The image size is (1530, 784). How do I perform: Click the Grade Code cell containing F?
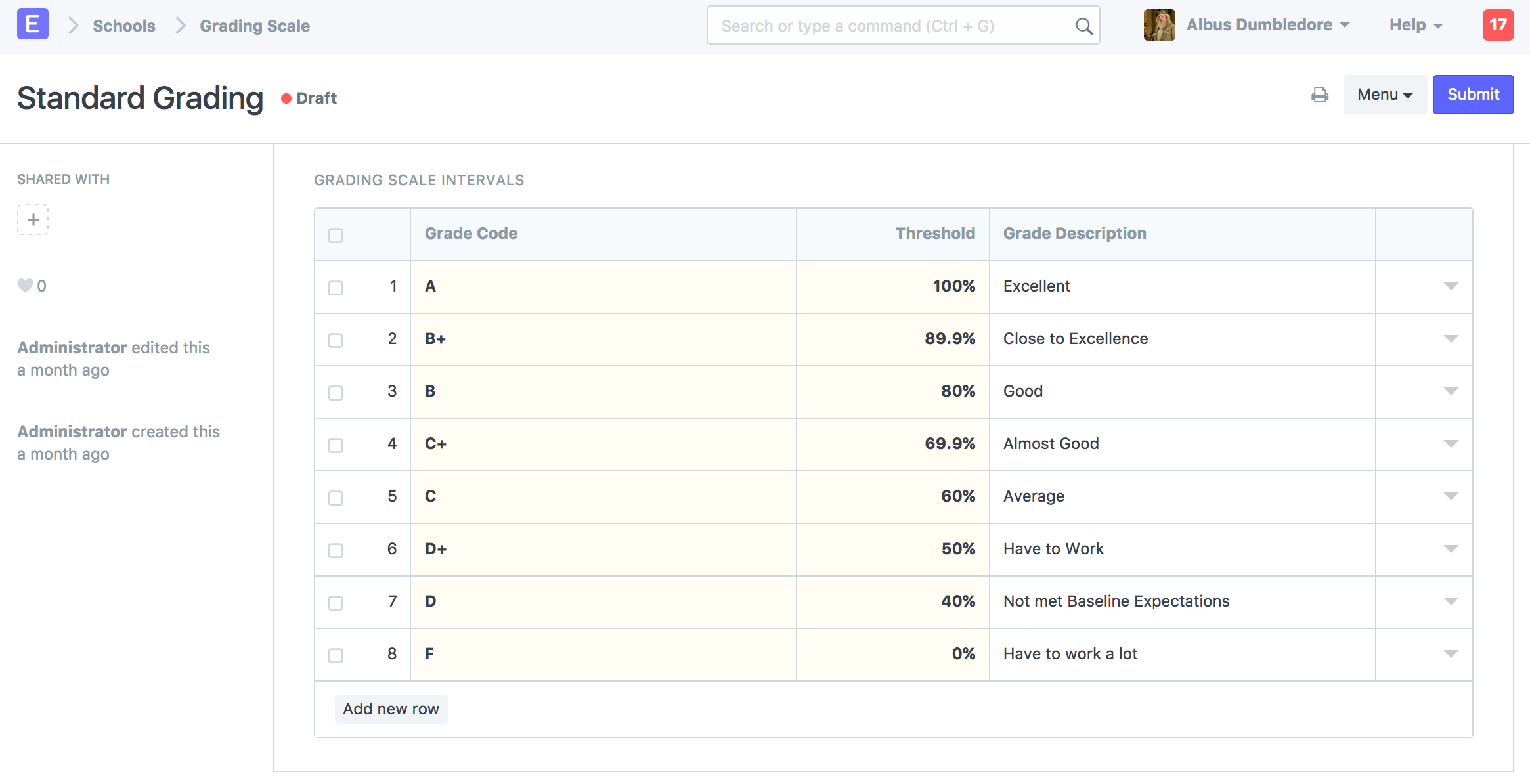[603, 655]
